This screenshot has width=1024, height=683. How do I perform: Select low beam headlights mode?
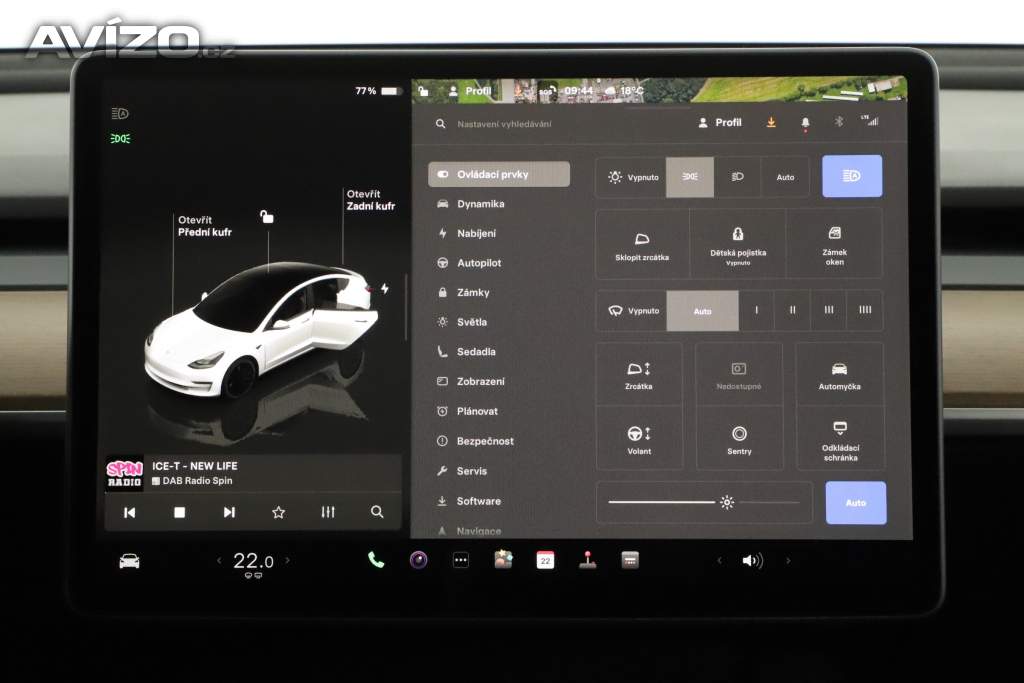[737, 177]
